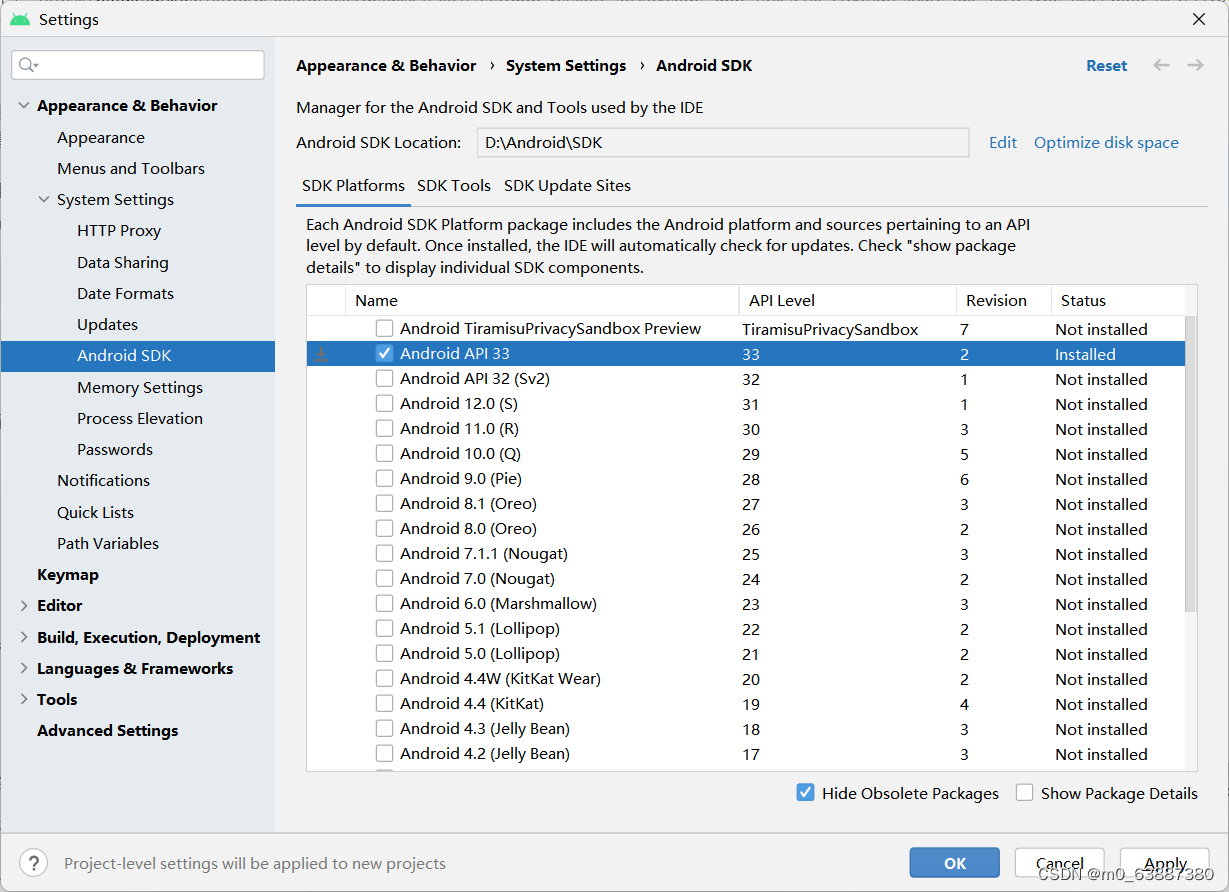Click the Apply button

click(1165, 863)
